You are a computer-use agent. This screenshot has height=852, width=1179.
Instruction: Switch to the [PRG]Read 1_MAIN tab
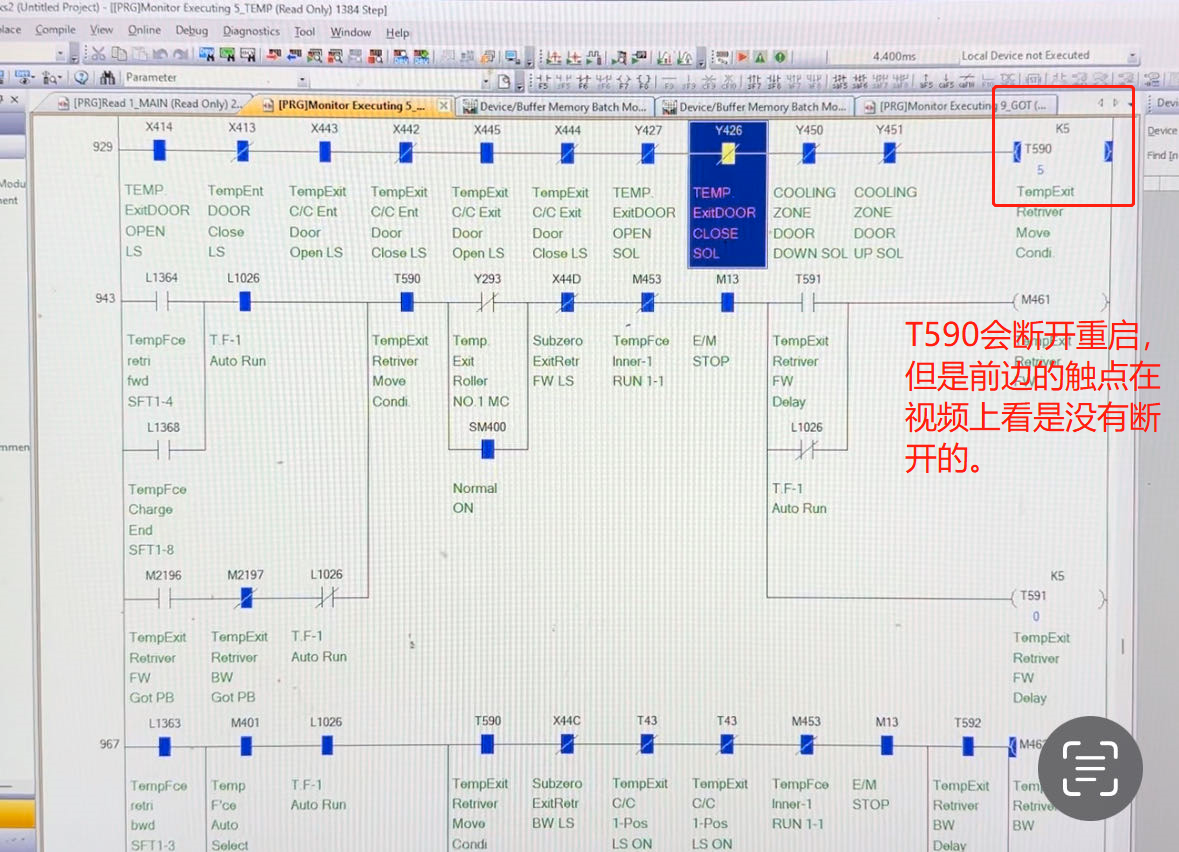point(150,105)
